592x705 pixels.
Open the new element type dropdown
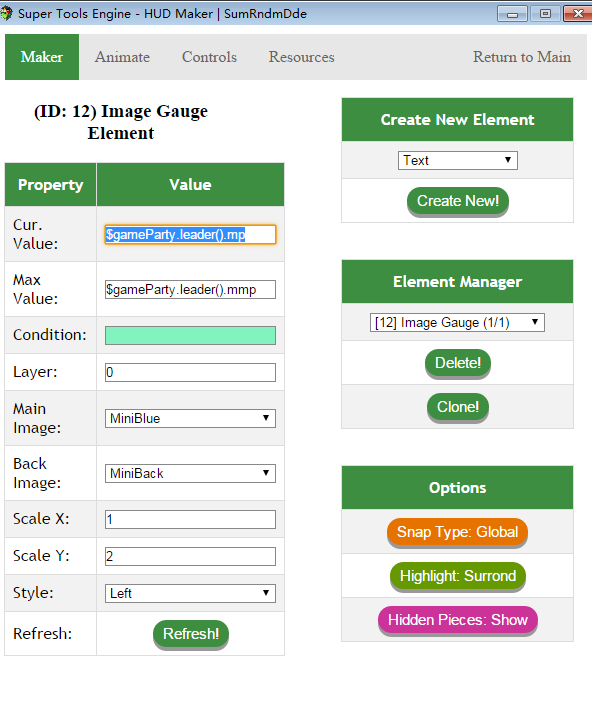click(x=458, y=161)
